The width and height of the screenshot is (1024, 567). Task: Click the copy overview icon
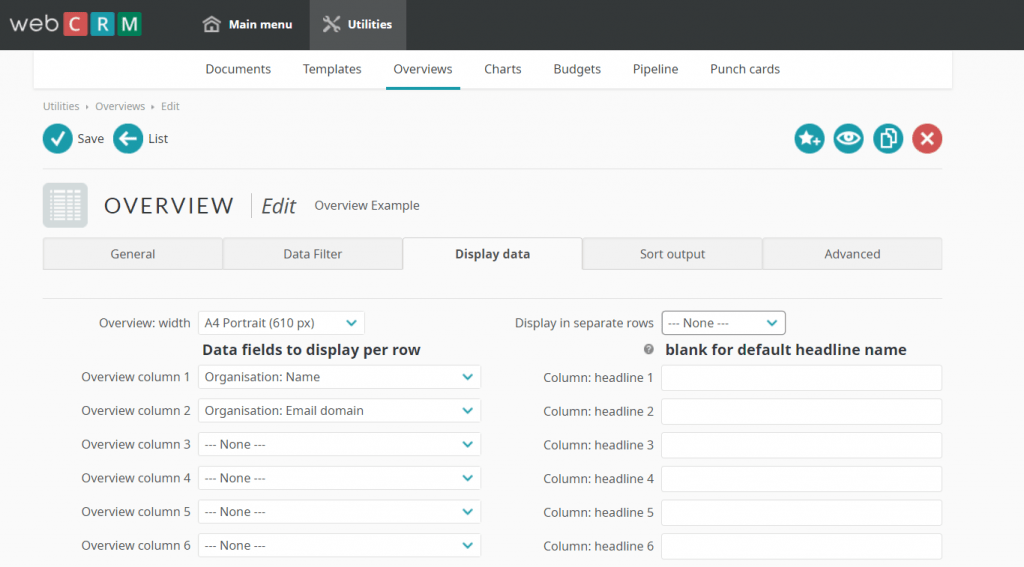pyautogui.click(x=888, y=139)
